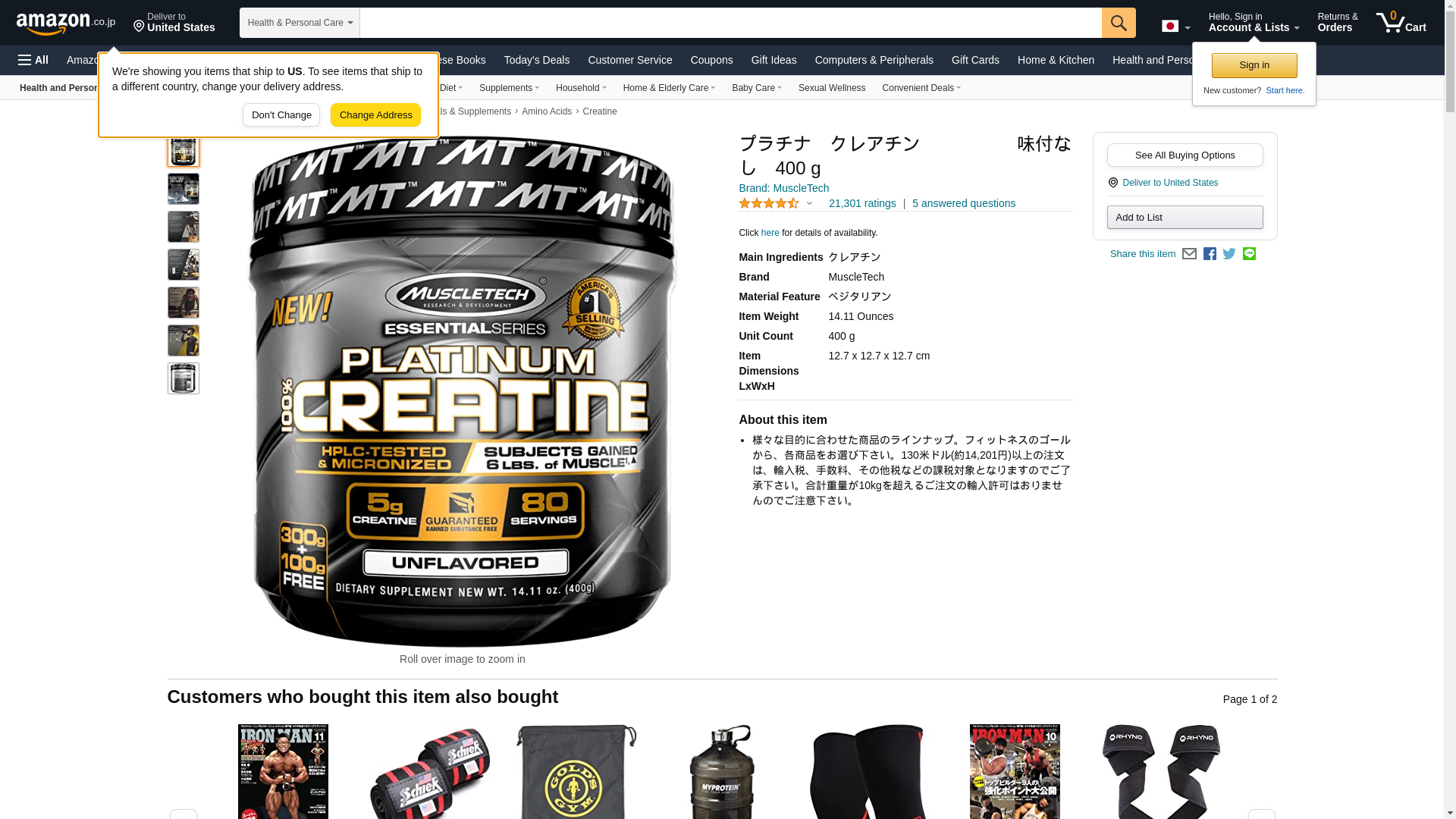Open Gift Cards nav item
Image resolution: width=1456 pixels, height=819 pixels.
pyautogui.click(x=975, y=60)
